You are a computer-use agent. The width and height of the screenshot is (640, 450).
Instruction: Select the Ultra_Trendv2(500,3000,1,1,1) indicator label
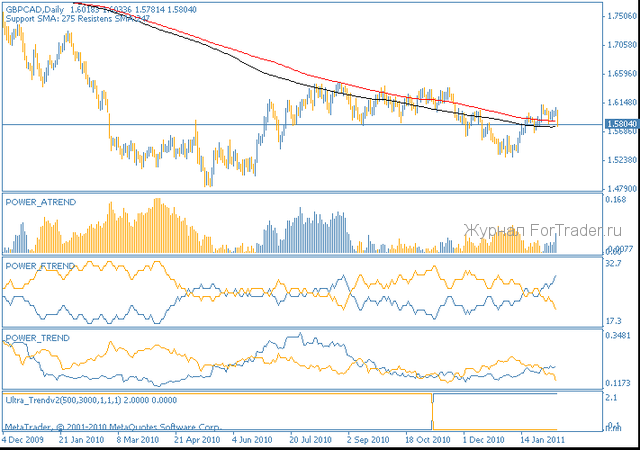tap(63, 400)
